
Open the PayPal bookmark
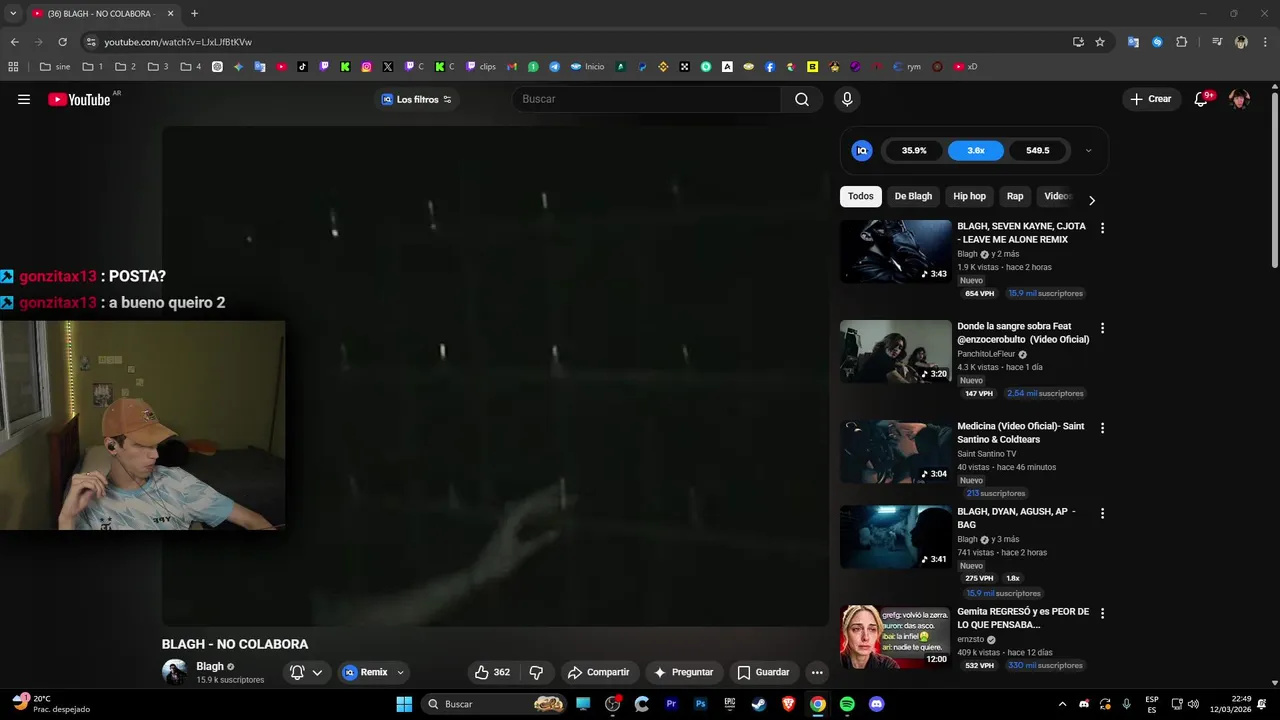coord(642,67)
